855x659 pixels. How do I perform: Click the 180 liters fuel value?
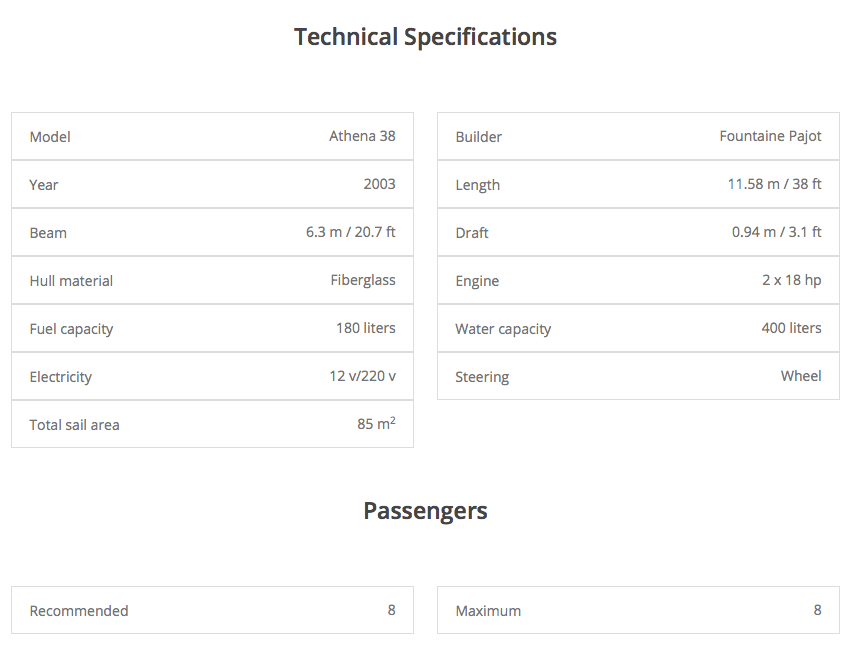tap(365, 328)
